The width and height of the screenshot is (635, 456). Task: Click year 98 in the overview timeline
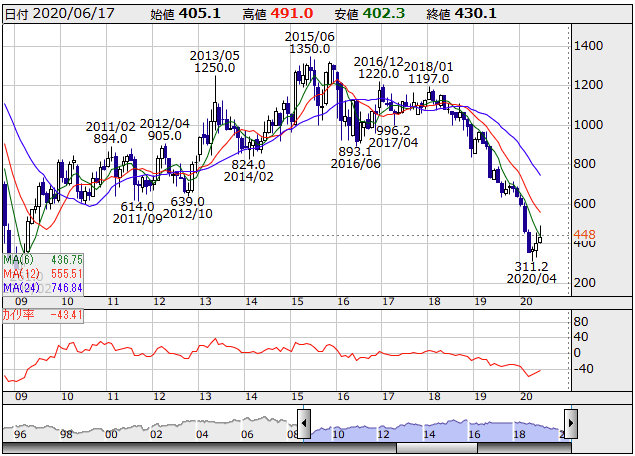click(x=66, y=435)
